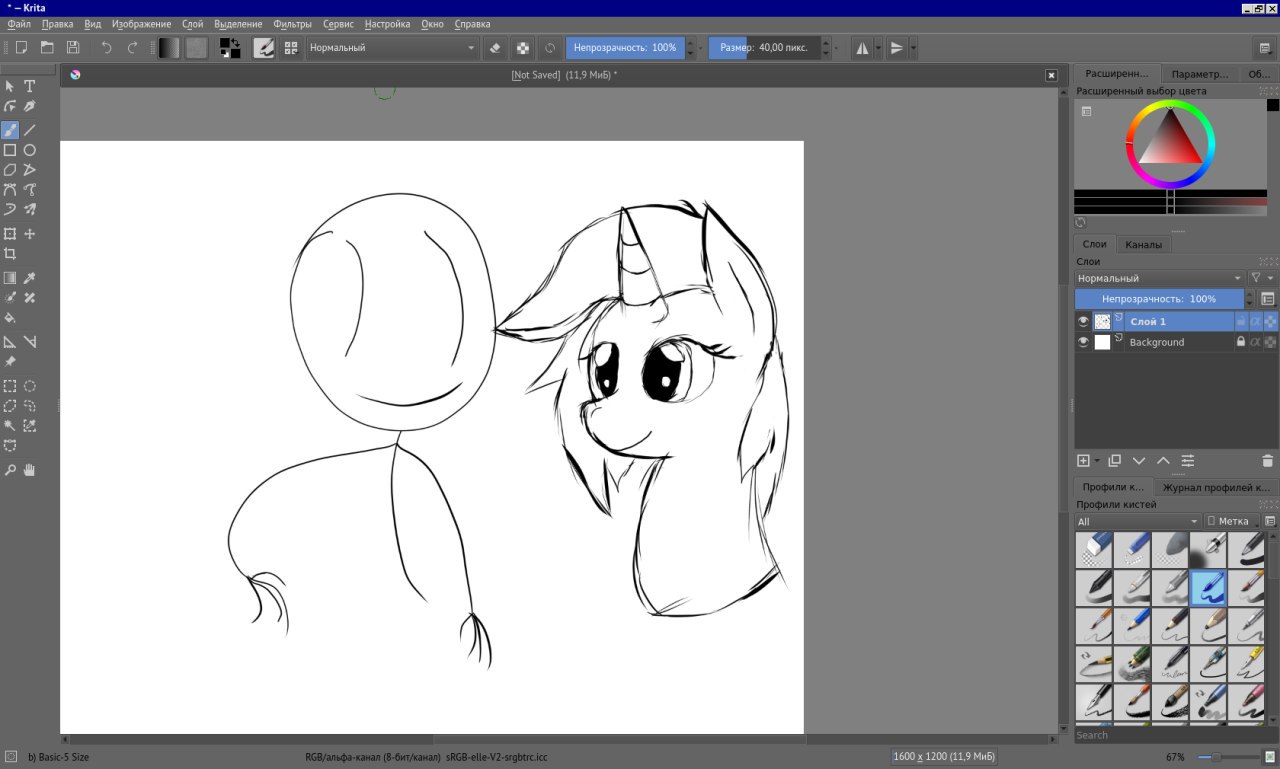
Task: Click the Redo arrow in the toolbar
Action: click(x=132, y=47)
